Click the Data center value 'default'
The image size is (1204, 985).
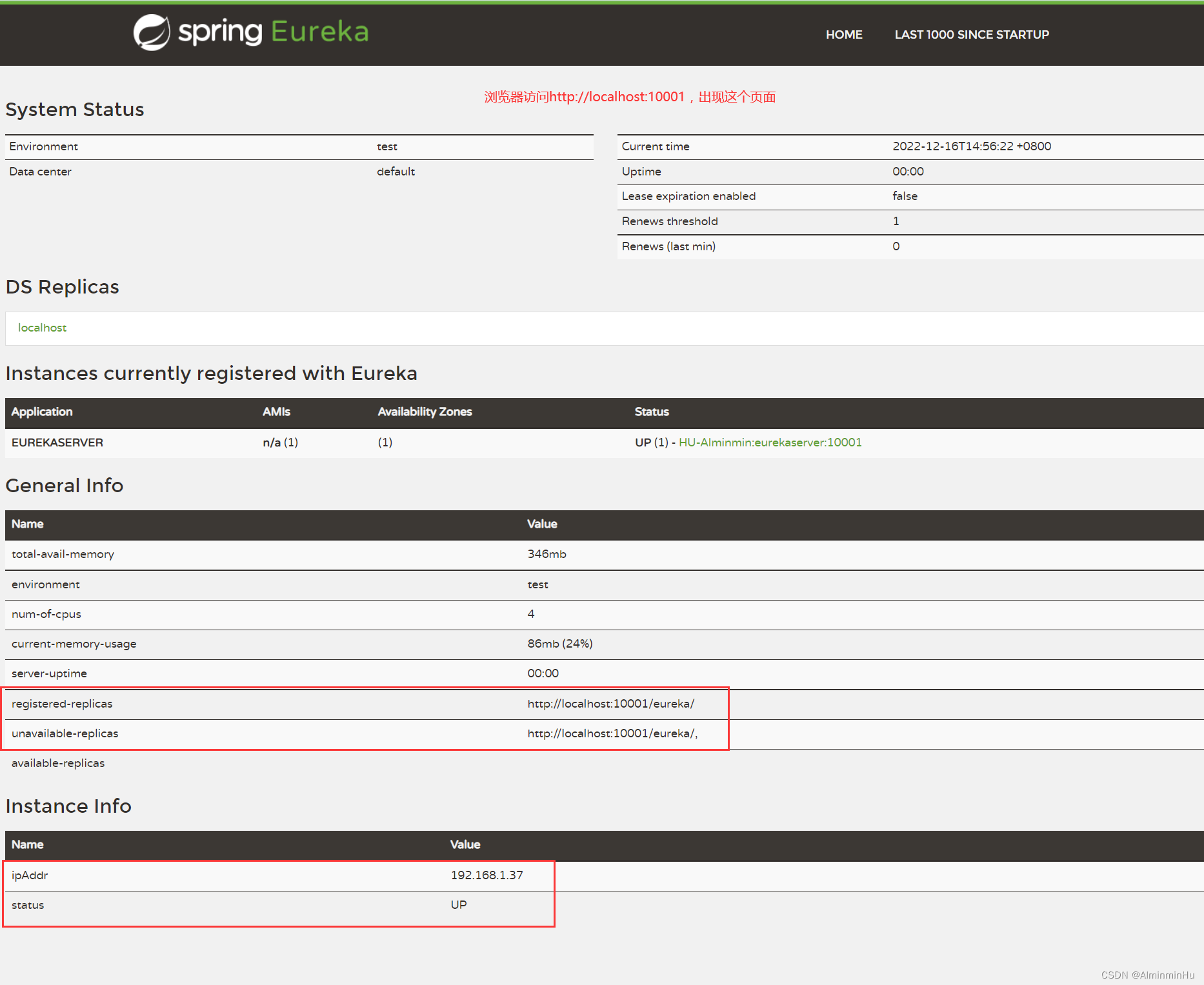coord(396,172)
